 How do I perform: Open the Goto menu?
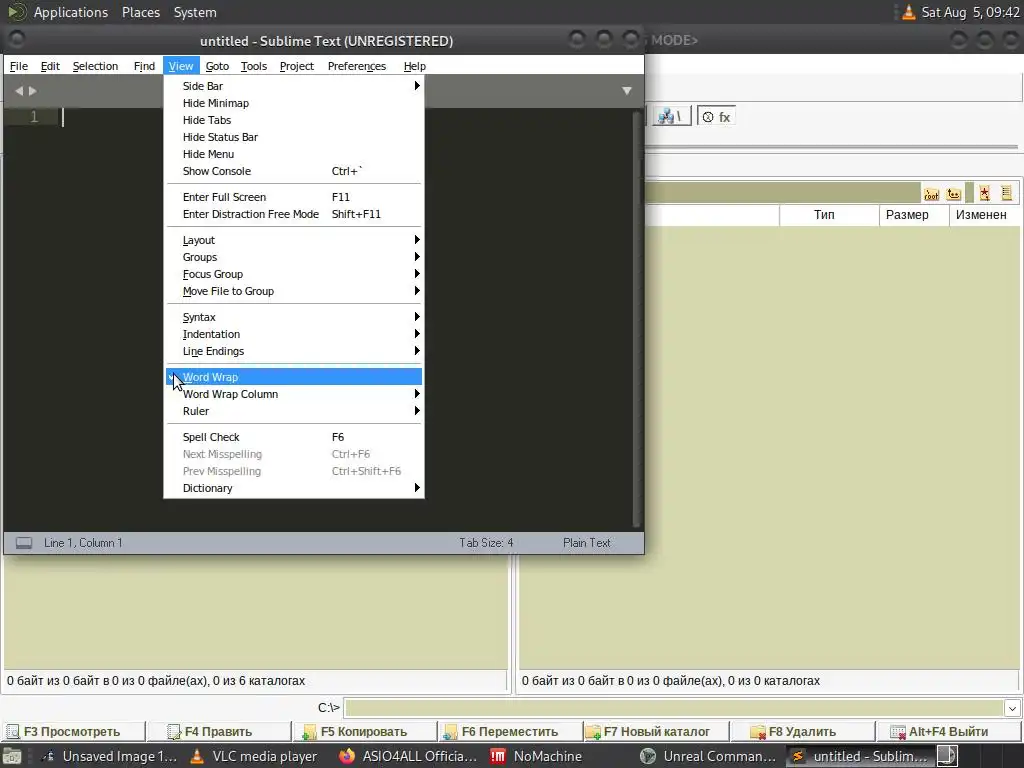click(x=217, y=66)
